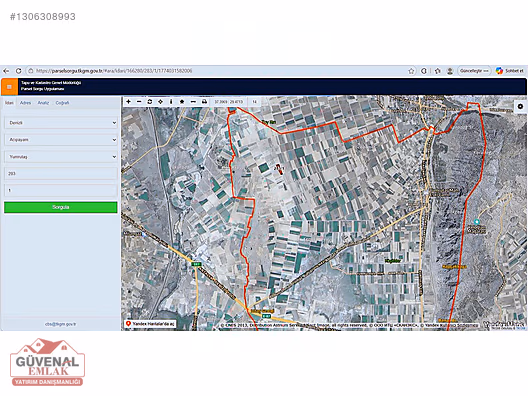Zoom out with the map minus icon

tap(139, 101)
